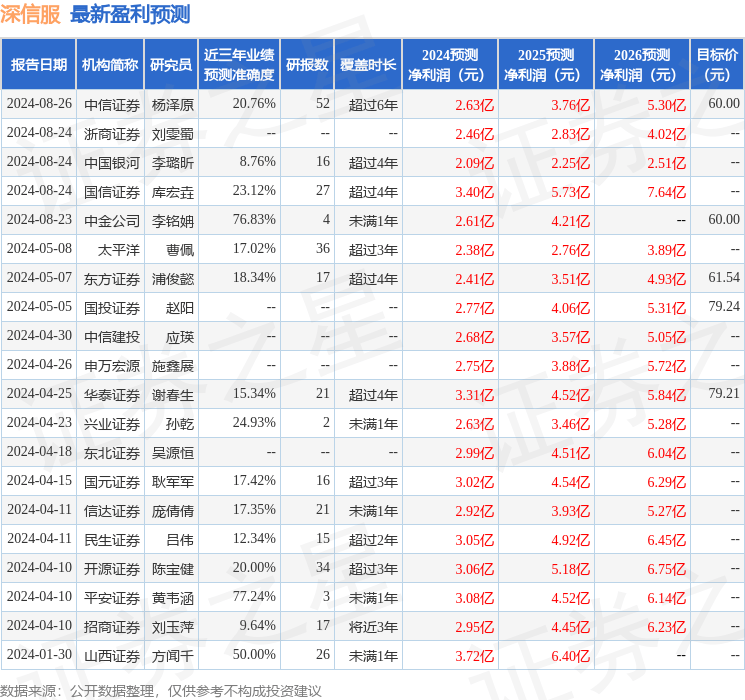
Task: Click the 山西证券 institution name
Action: [111, 655]
